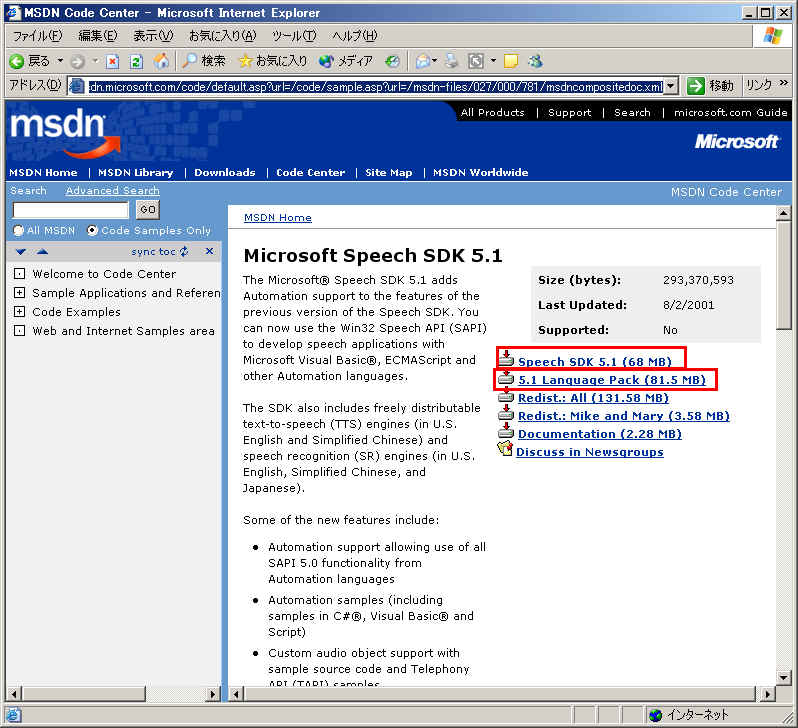Viewport: 798px width, 728px height.
Task: Open the MSDN Home breadcrumb link
Action: click(278, 218)
